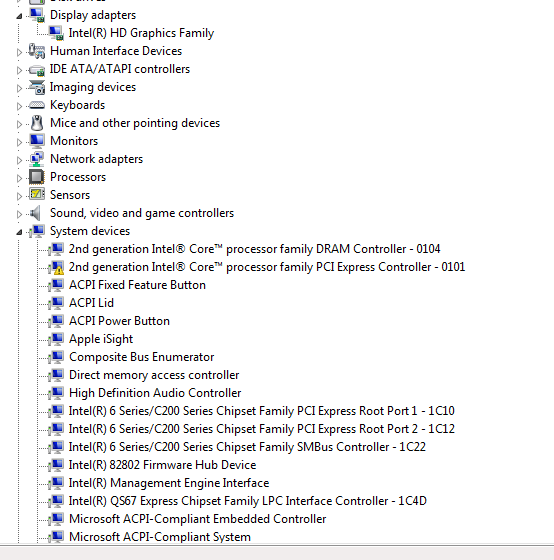554x560 pixels.
Task: Select Direct memory access controller
Action: (154, 375)
